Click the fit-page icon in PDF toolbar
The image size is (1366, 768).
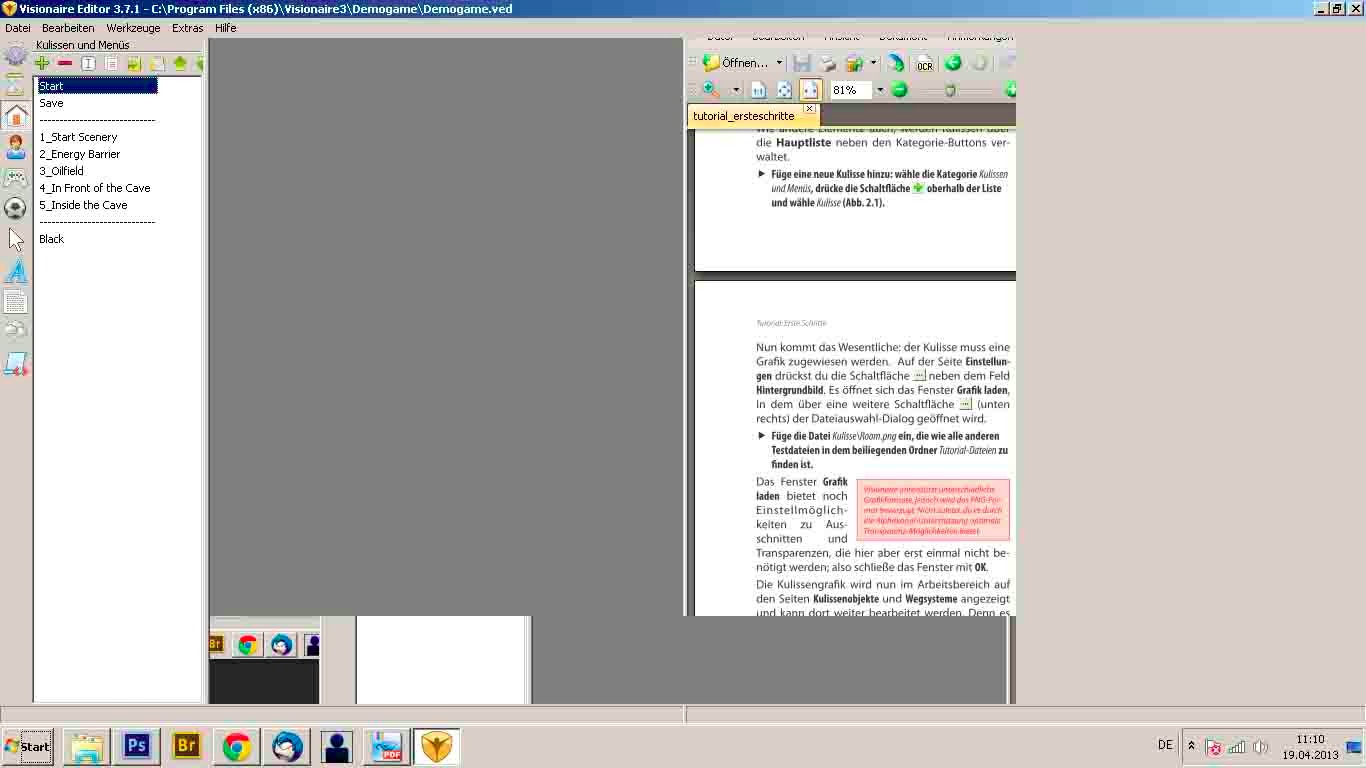click(784, 90)
